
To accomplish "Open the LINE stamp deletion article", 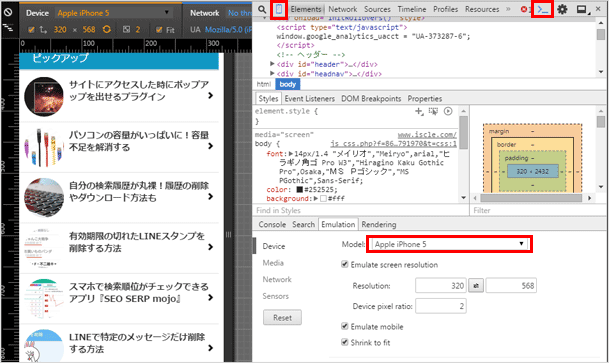I will (119, 248).
